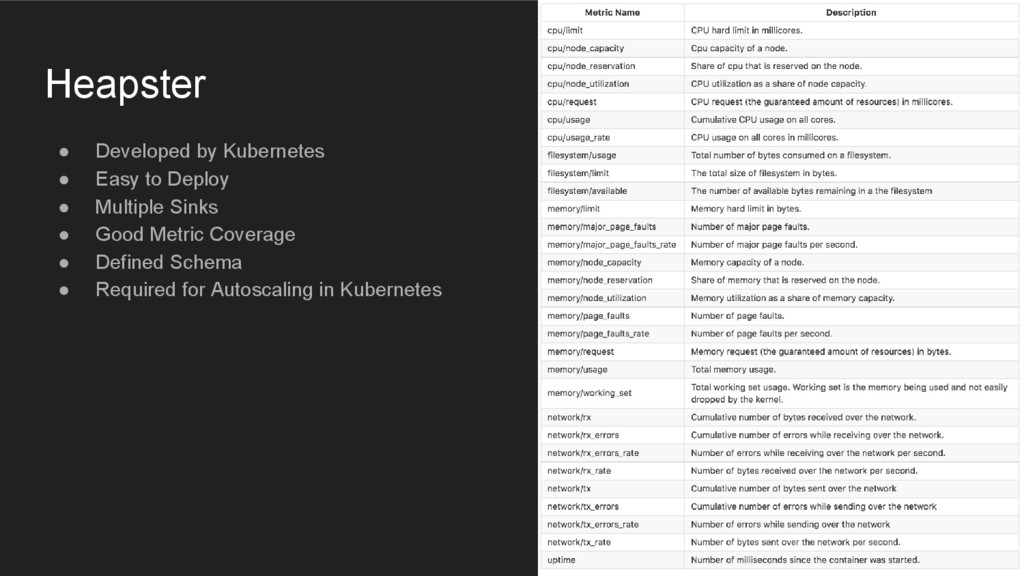Select the 'Defined Schema' bullet line

(x=168, y=262)
